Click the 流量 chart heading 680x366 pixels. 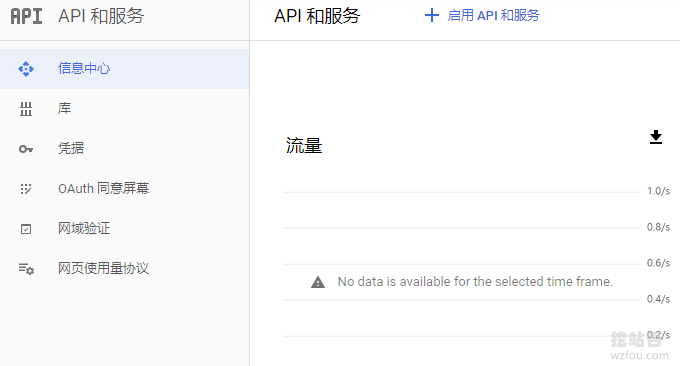pos(304,146)
